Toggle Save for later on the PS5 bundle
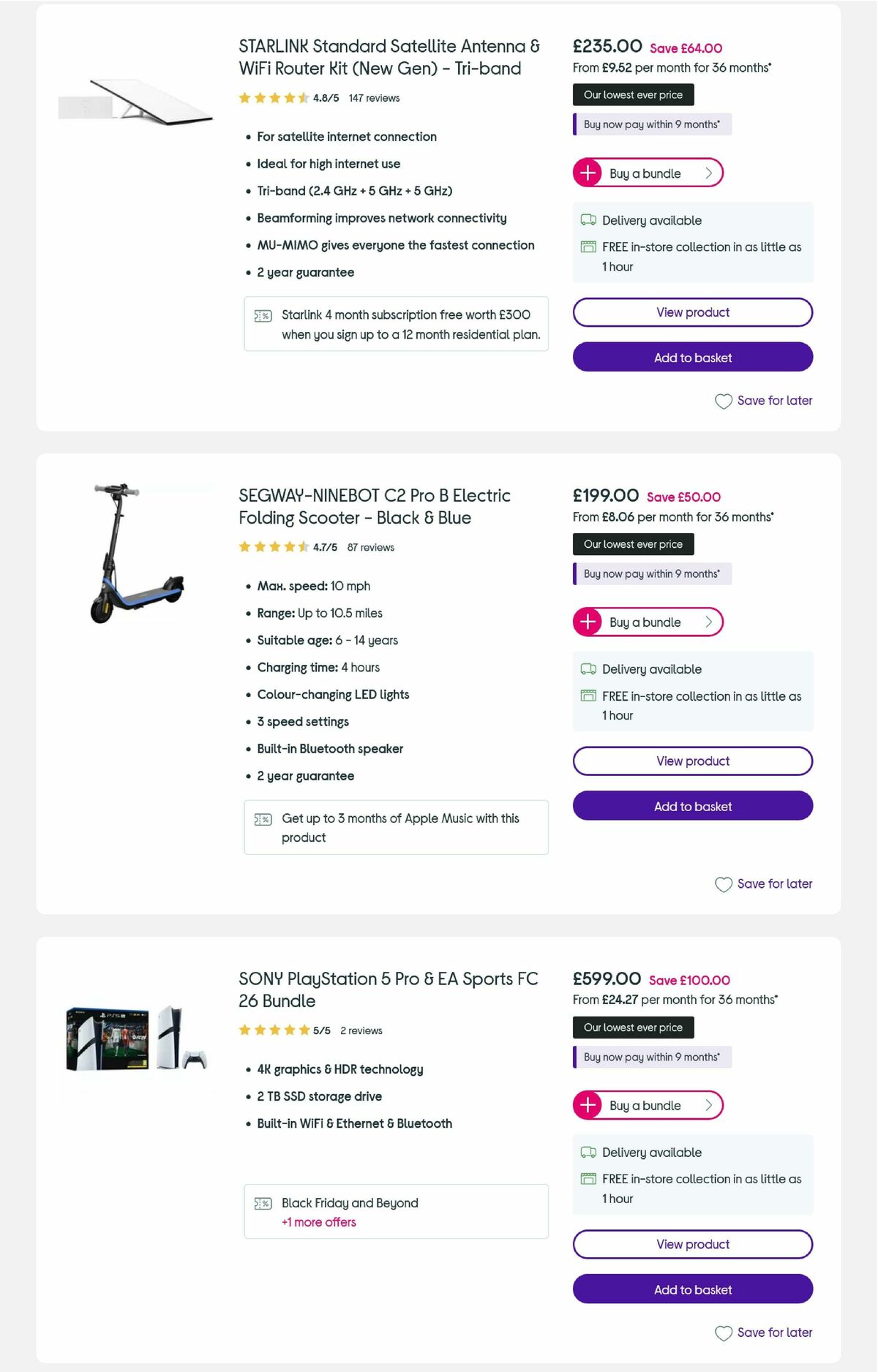 click(x=765, y=1333)
